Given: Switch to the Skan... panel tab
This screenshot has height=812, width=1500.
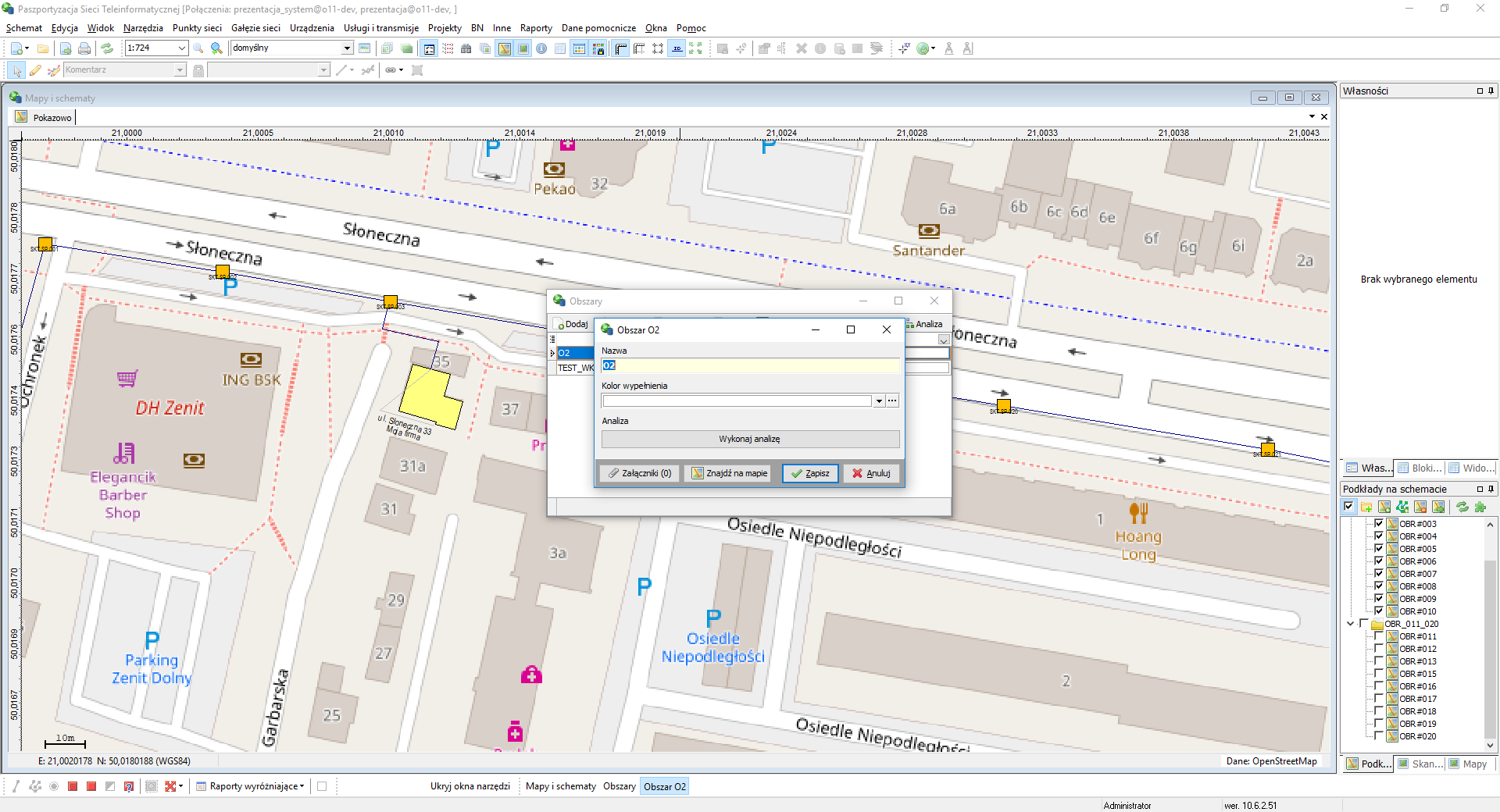Looking at the screenshot, I should coord(1420,764).
